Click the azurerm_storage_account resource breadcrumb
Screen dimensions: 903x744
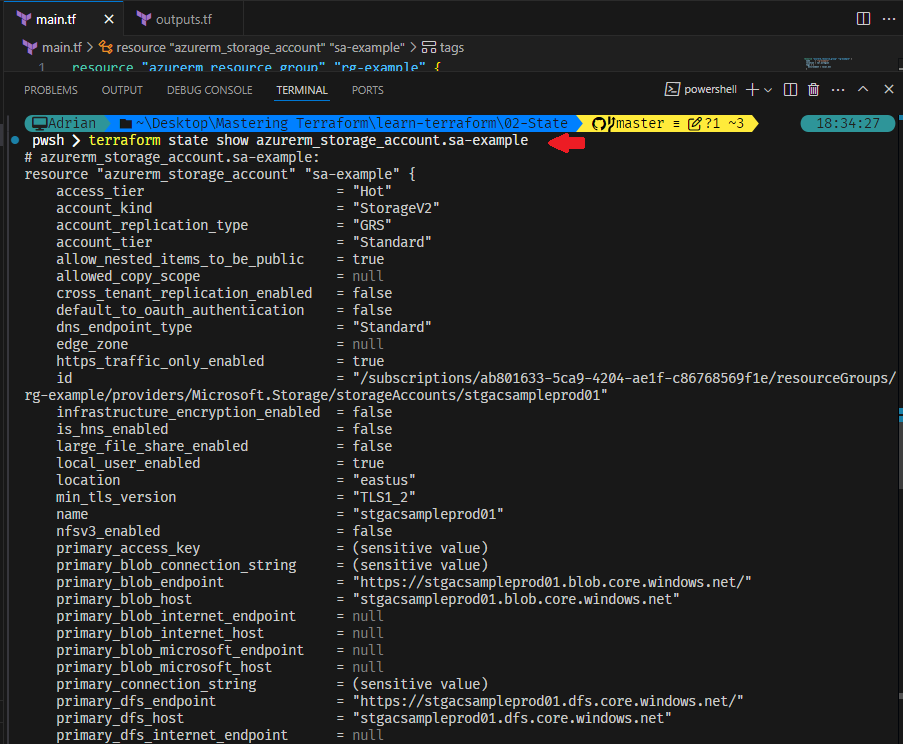(260, 47)
